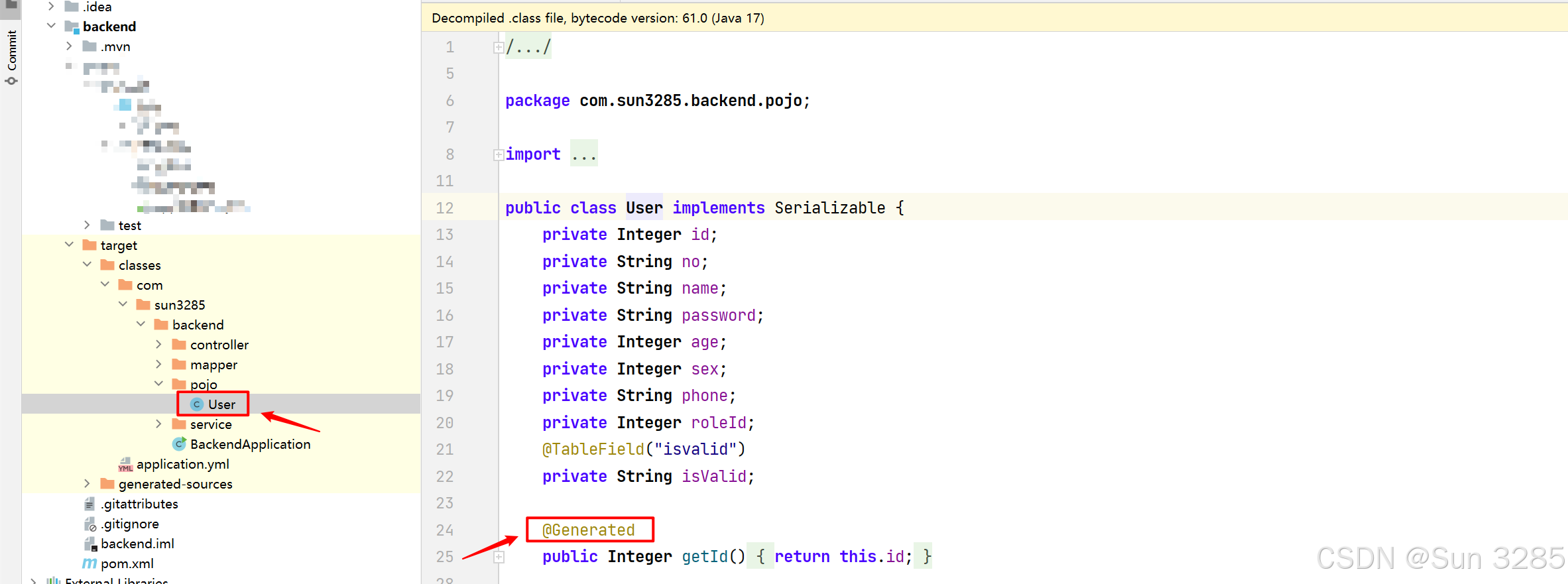Select the service folder icon
The width and height of the screenshot is (1568, 584).
[179, 424]
